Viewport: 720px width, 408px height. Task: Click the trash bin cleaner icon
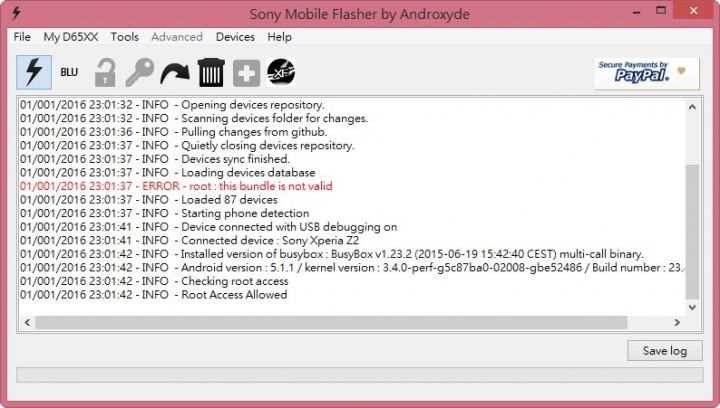(x=211, y=73)
